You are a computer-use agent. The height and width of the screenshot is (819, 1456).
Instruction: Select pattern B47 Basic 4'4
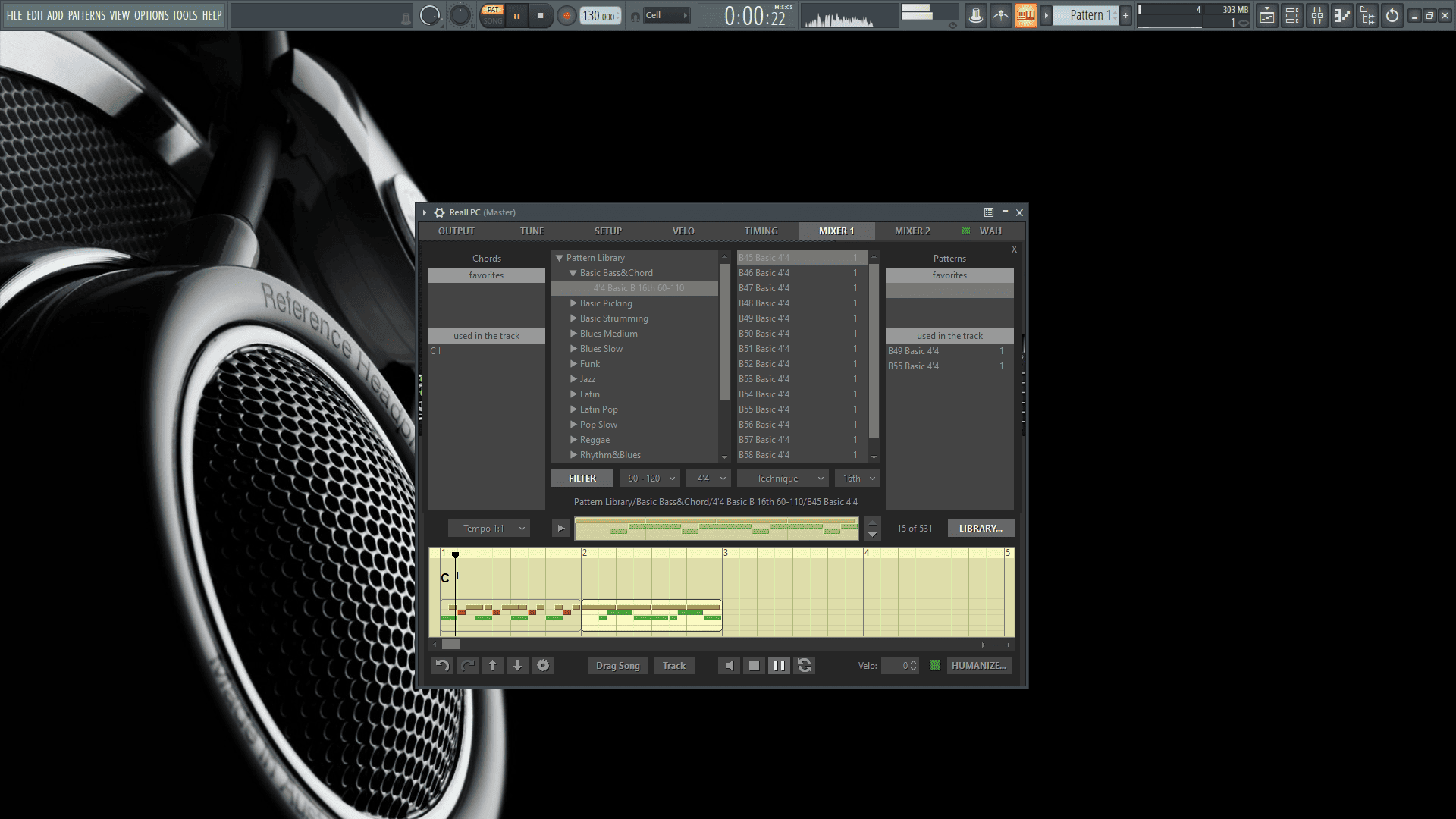click(802, 288)
